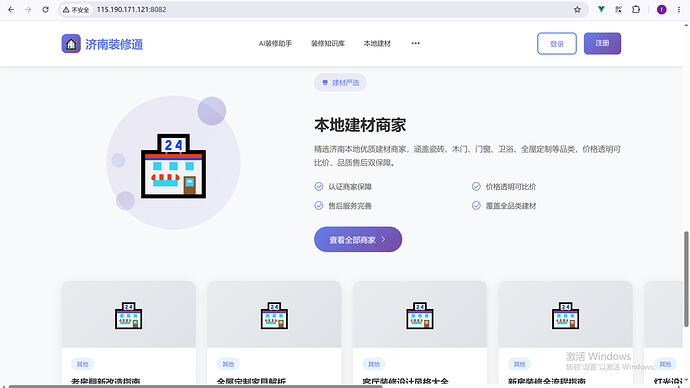Screen dimensions: 690x388
Task: Open the first card's store thumbnail
Action: click(x=128, y=315)
